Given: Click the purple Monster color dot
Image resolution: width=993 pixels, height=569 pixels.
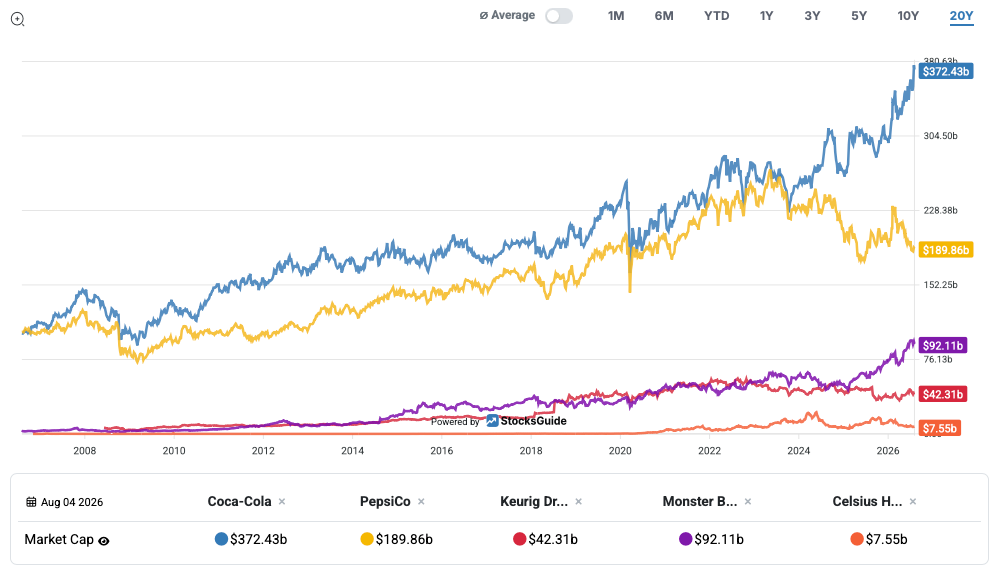Looking at the screenshot, I should pos(685,539).
